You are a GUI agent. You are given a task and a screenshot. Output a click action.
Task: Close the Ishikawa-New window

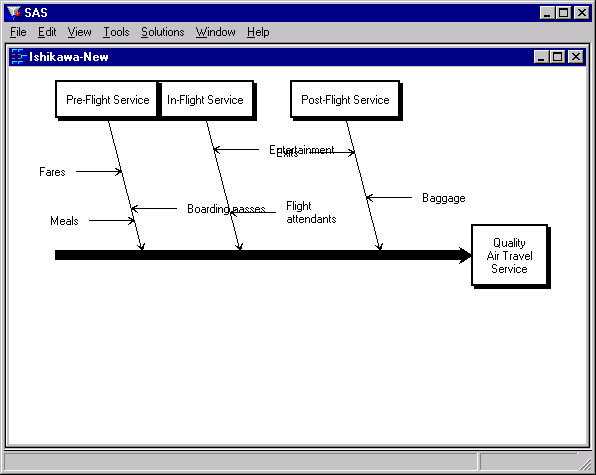[576, 57]
